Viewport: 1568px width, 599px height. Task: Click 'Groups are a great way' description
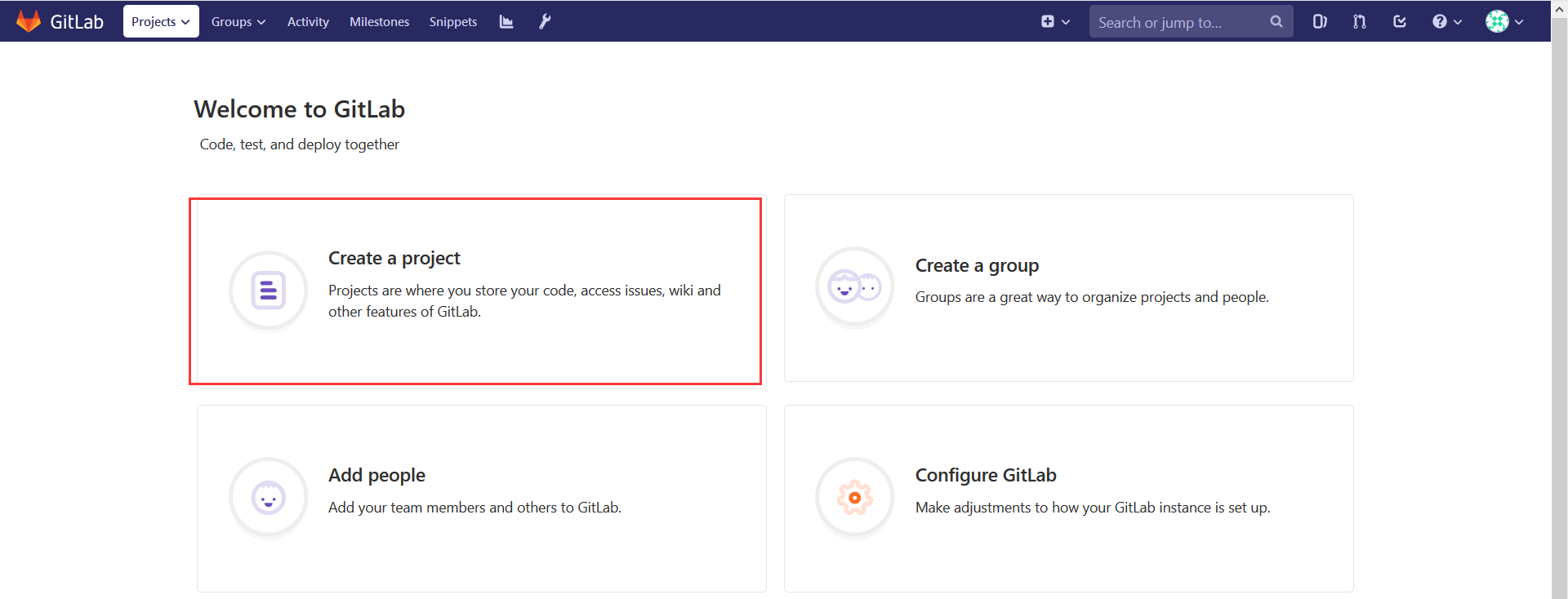click(x=1092, y=297)
